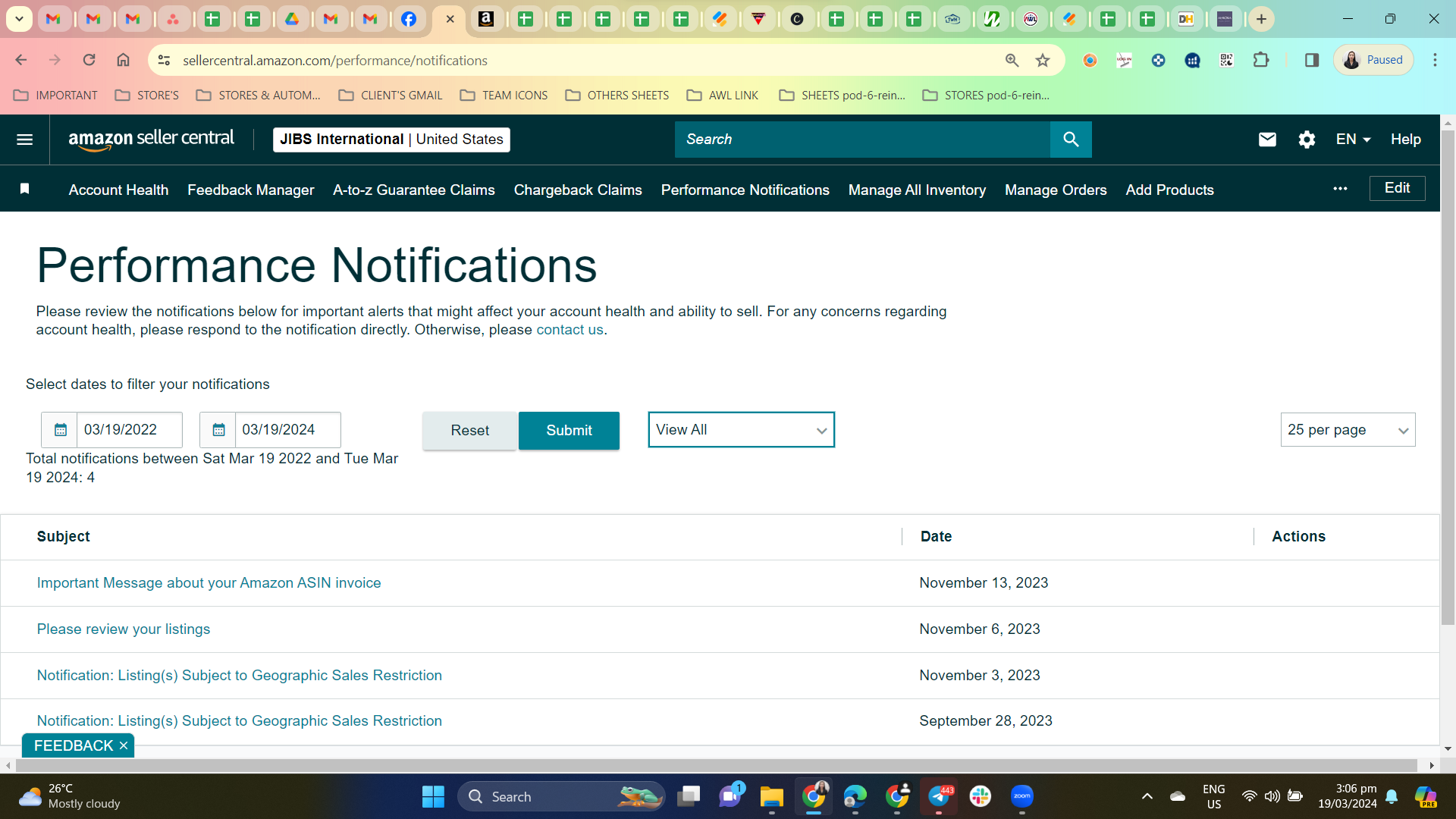Viewport: 1456px width, 819px height.
Task: Go to Manage All Inventory
Action: tap(917, 190)
